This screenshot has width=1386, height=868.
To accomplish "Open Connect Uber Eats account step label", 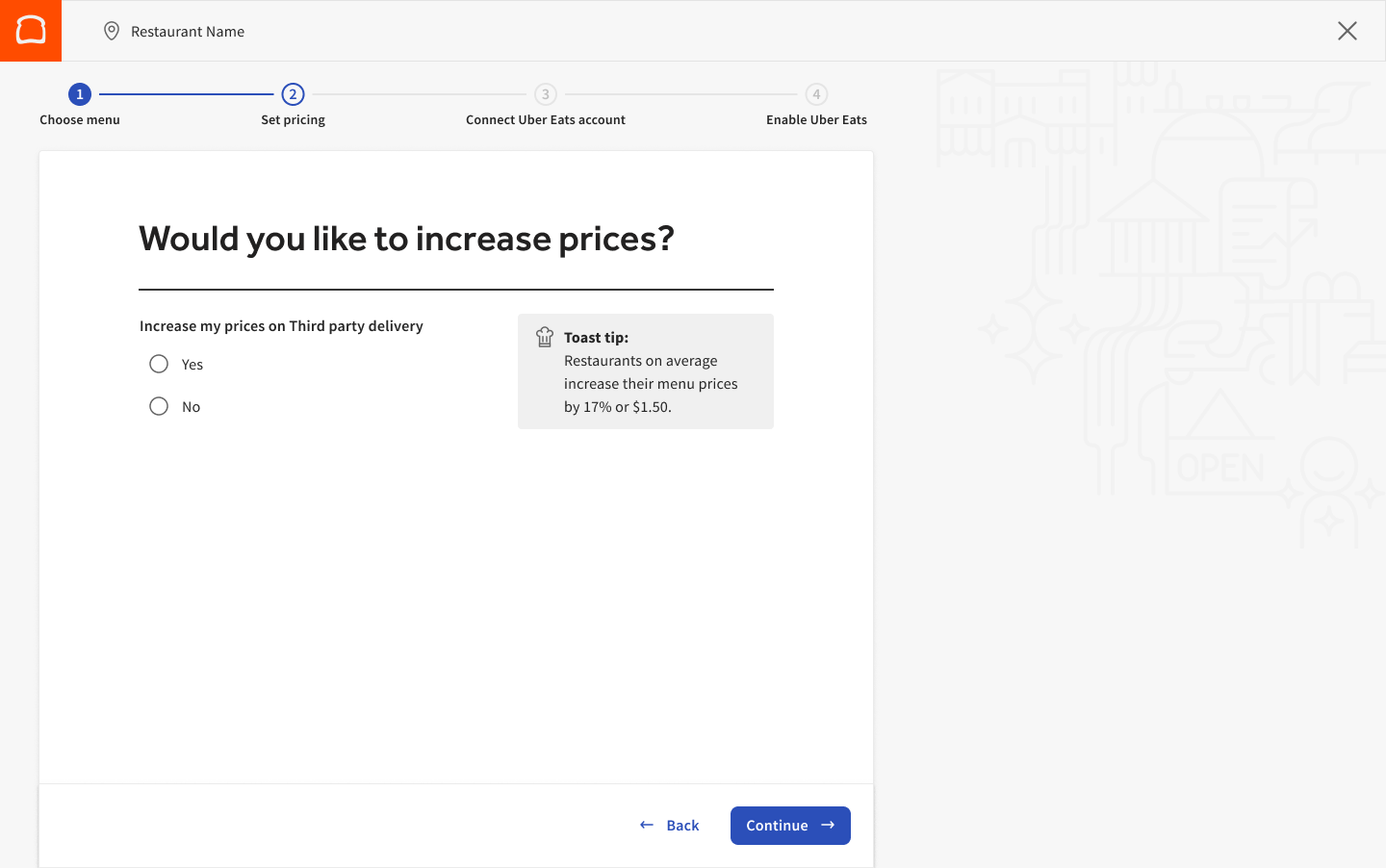I will pyautogui.click(x=546, y=120).
